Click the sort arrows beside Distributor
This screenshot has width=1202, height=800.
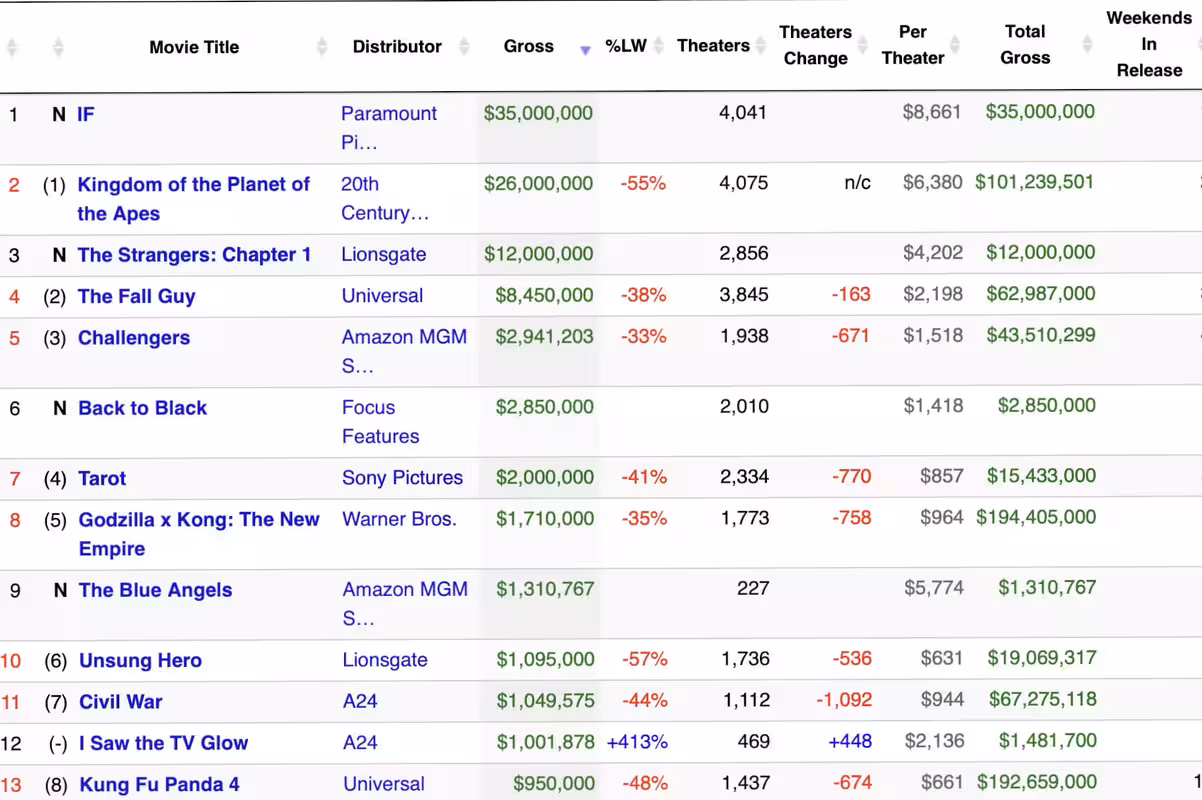coord(464,46)
